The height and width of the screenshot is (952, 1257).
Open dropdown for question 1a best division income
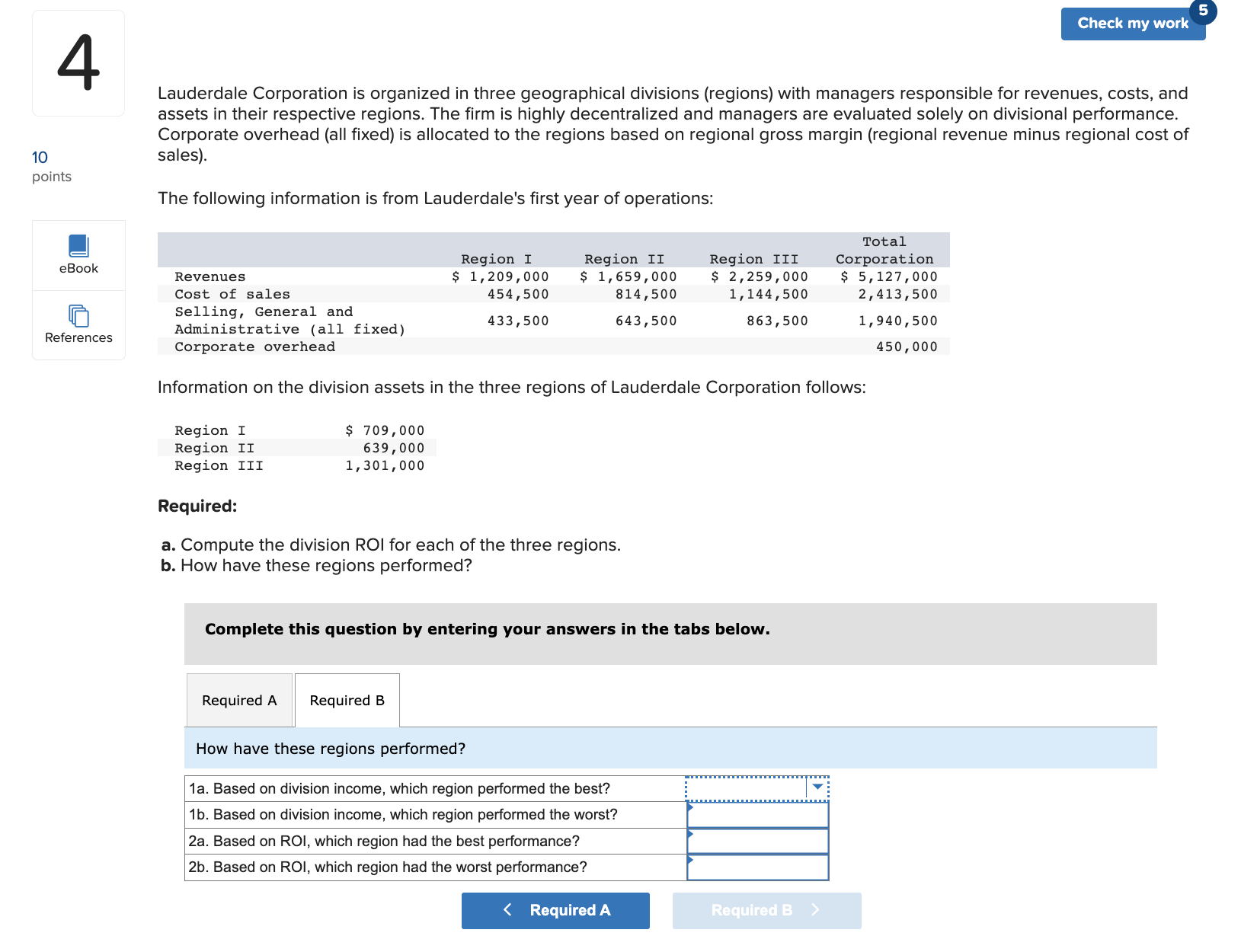click(x=817, y=787)
